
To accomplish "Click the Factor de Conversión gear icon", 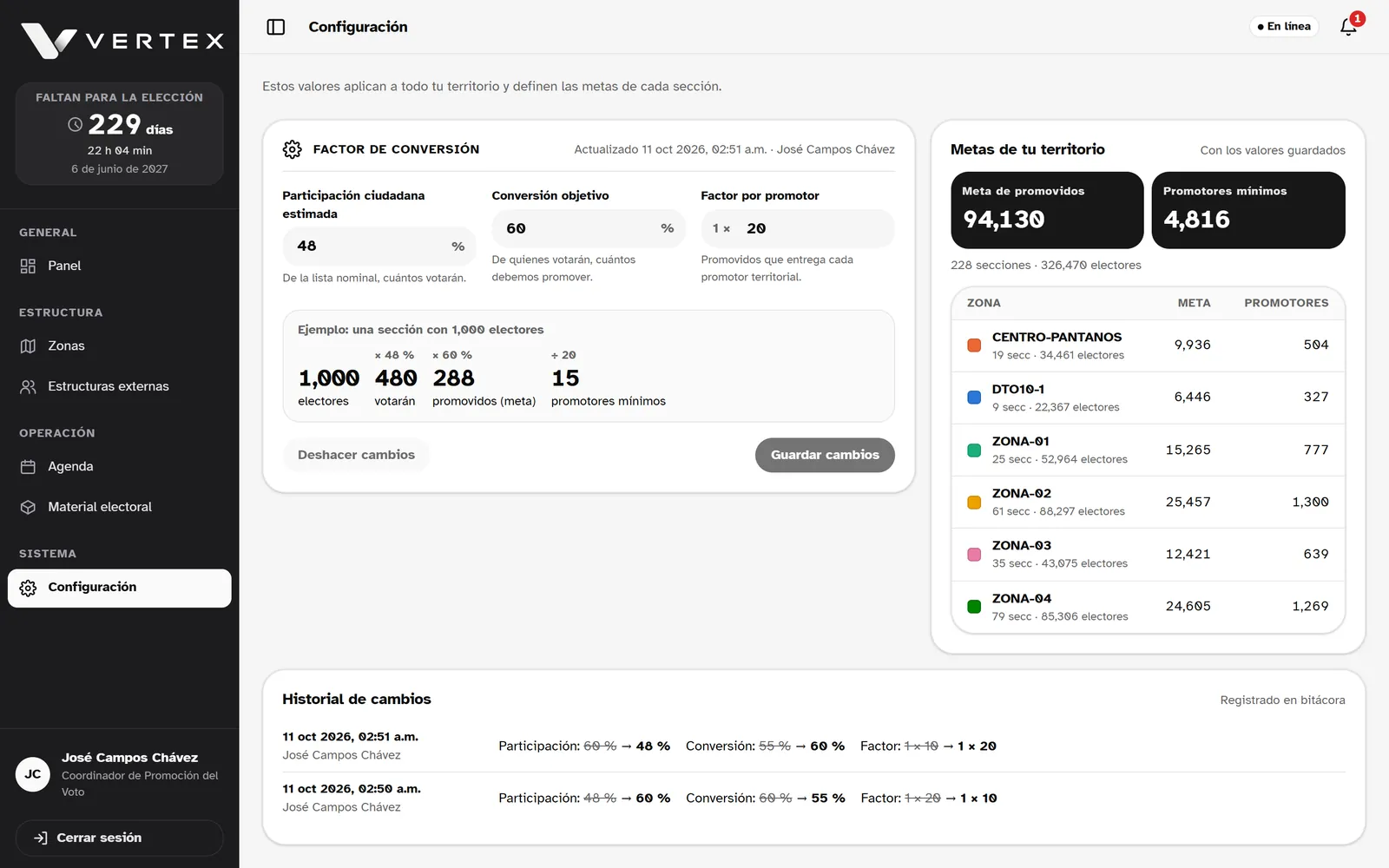I will coord(293,149).
